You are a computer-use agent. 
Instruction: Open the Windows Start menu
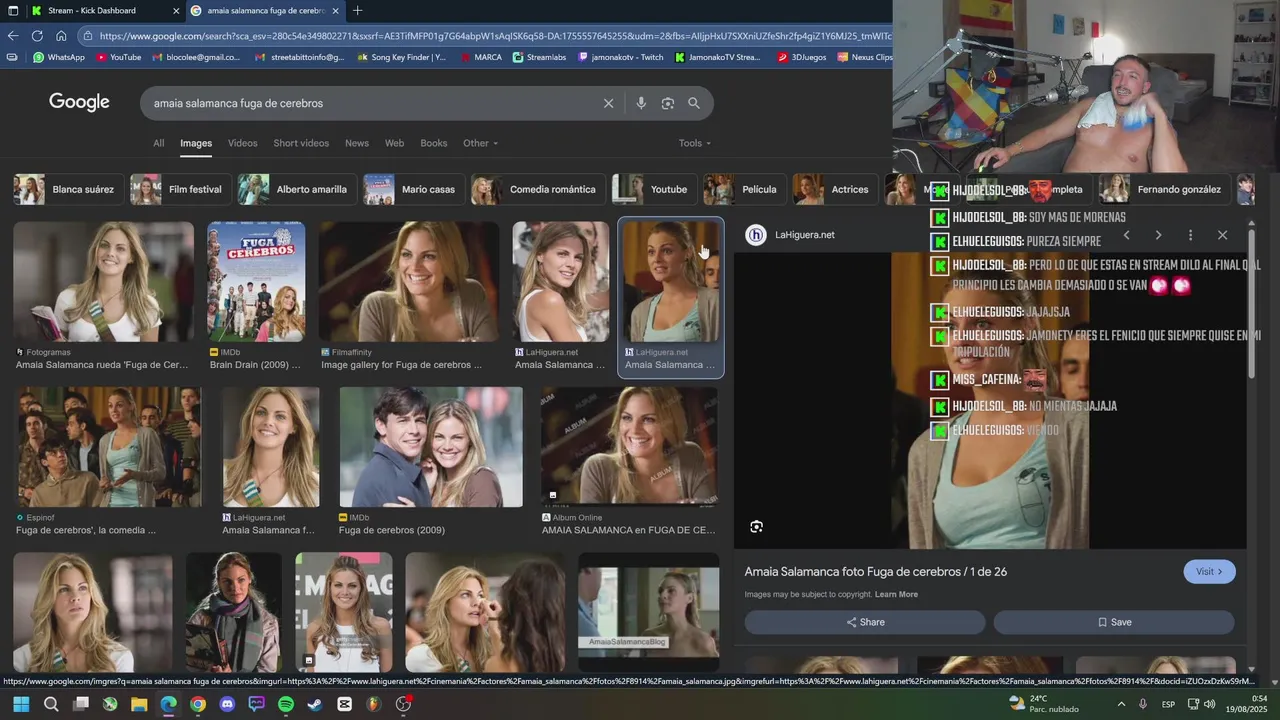point(21,704)
